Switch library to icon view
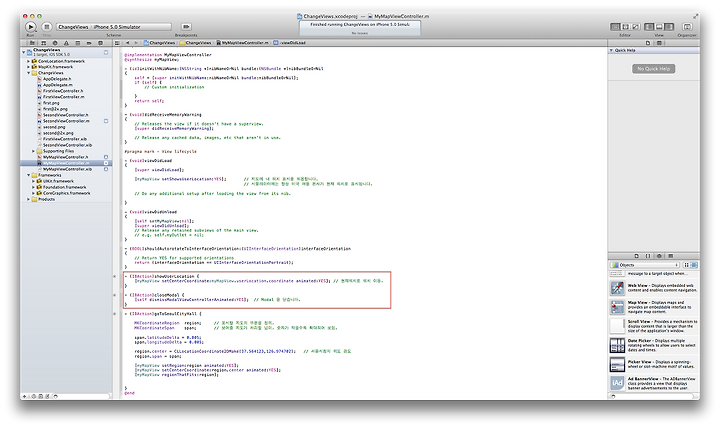Viewport: 720px width, 428px height. pyautogui.click(x=686, y=265)
